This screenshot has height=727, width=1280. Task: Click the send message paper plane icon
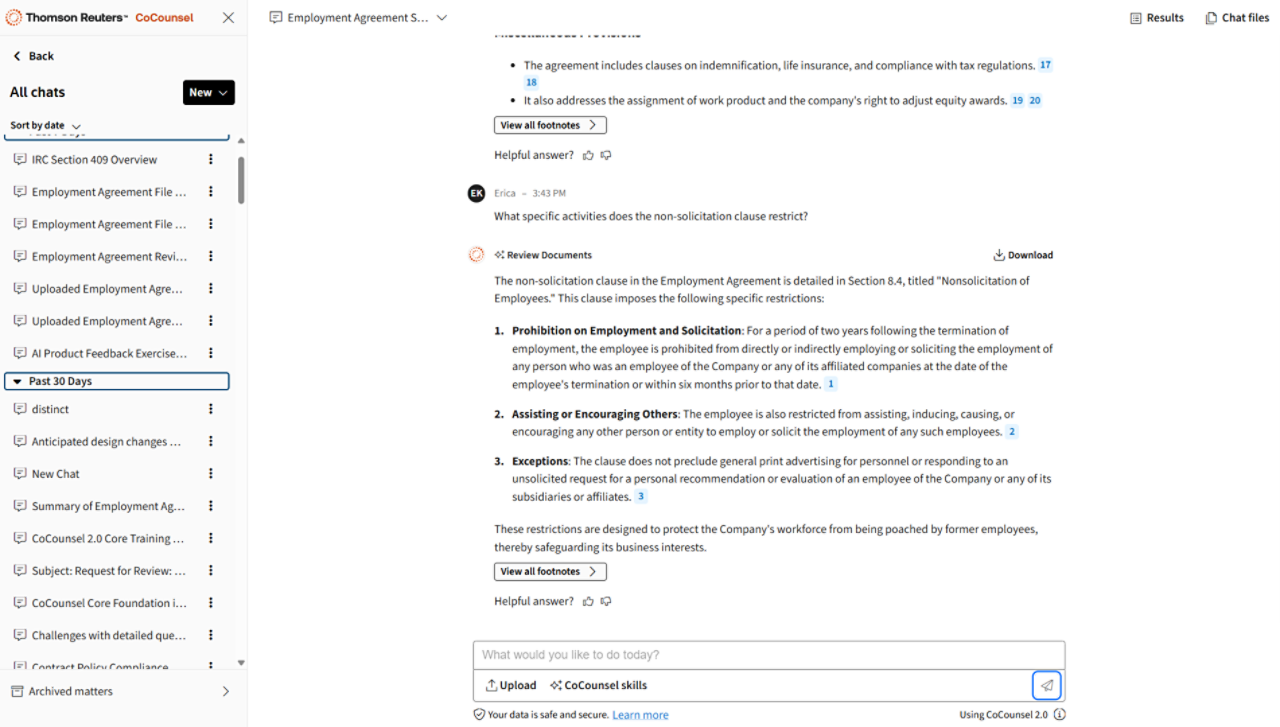click(1046, 685)
